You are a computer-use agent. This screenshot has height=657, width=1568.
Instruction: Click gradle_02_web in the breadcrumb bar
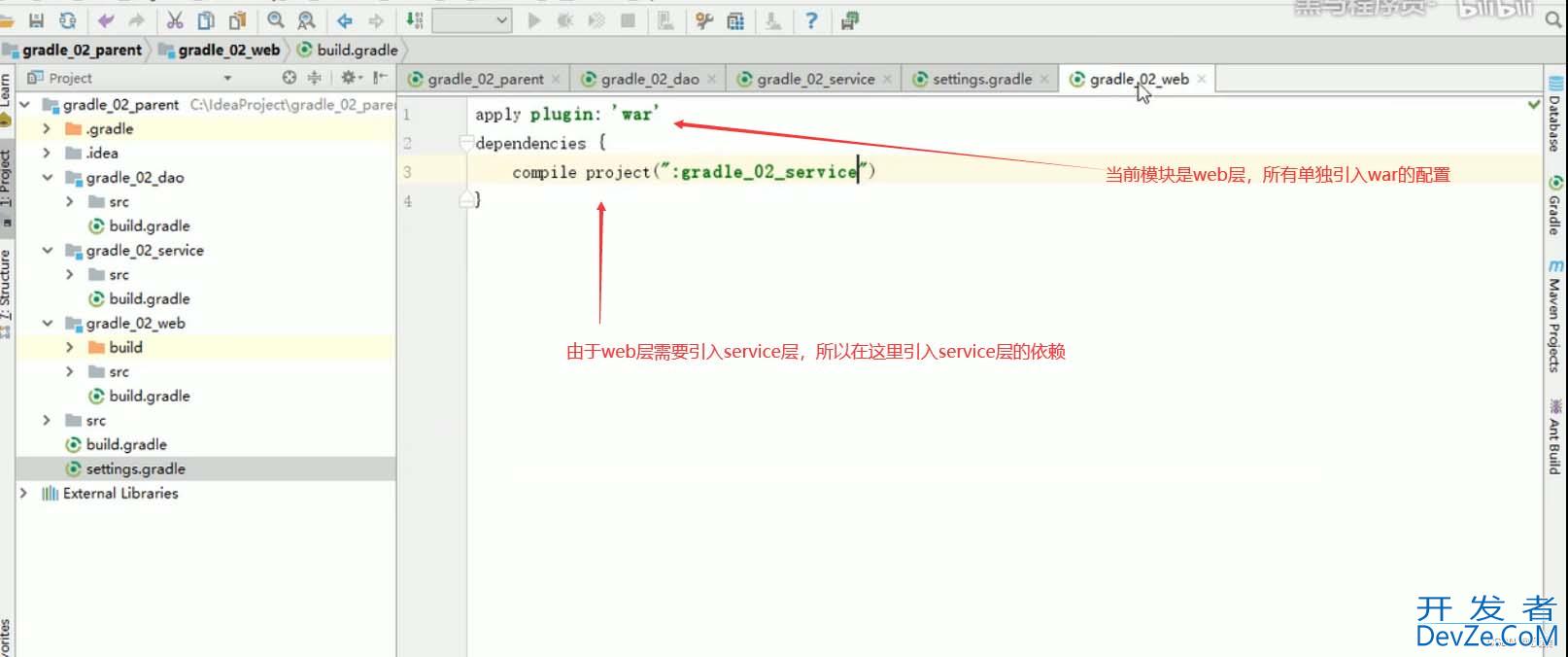[228, 50]
